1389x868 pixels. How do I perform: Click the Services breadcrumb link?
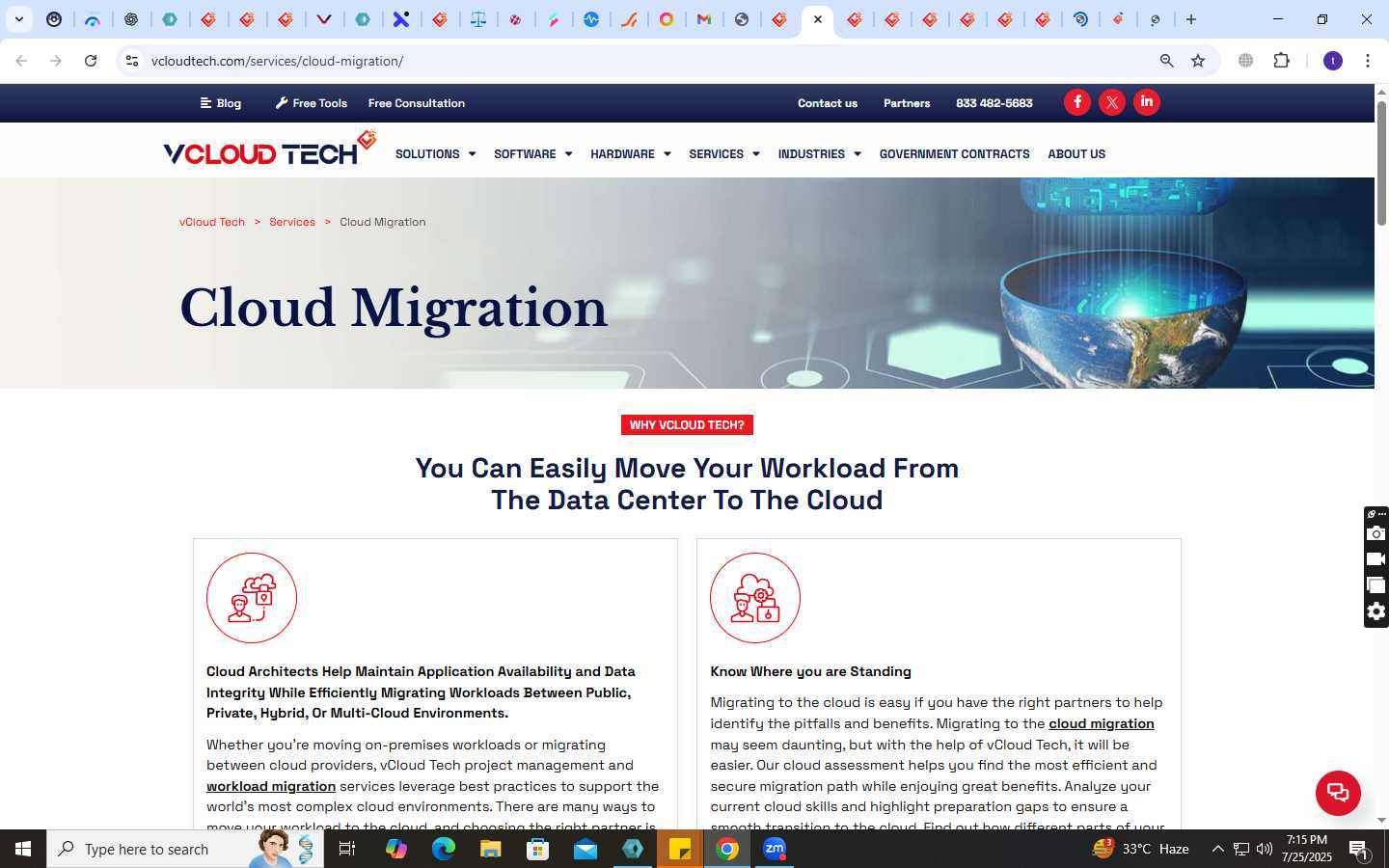pos(292,222)
